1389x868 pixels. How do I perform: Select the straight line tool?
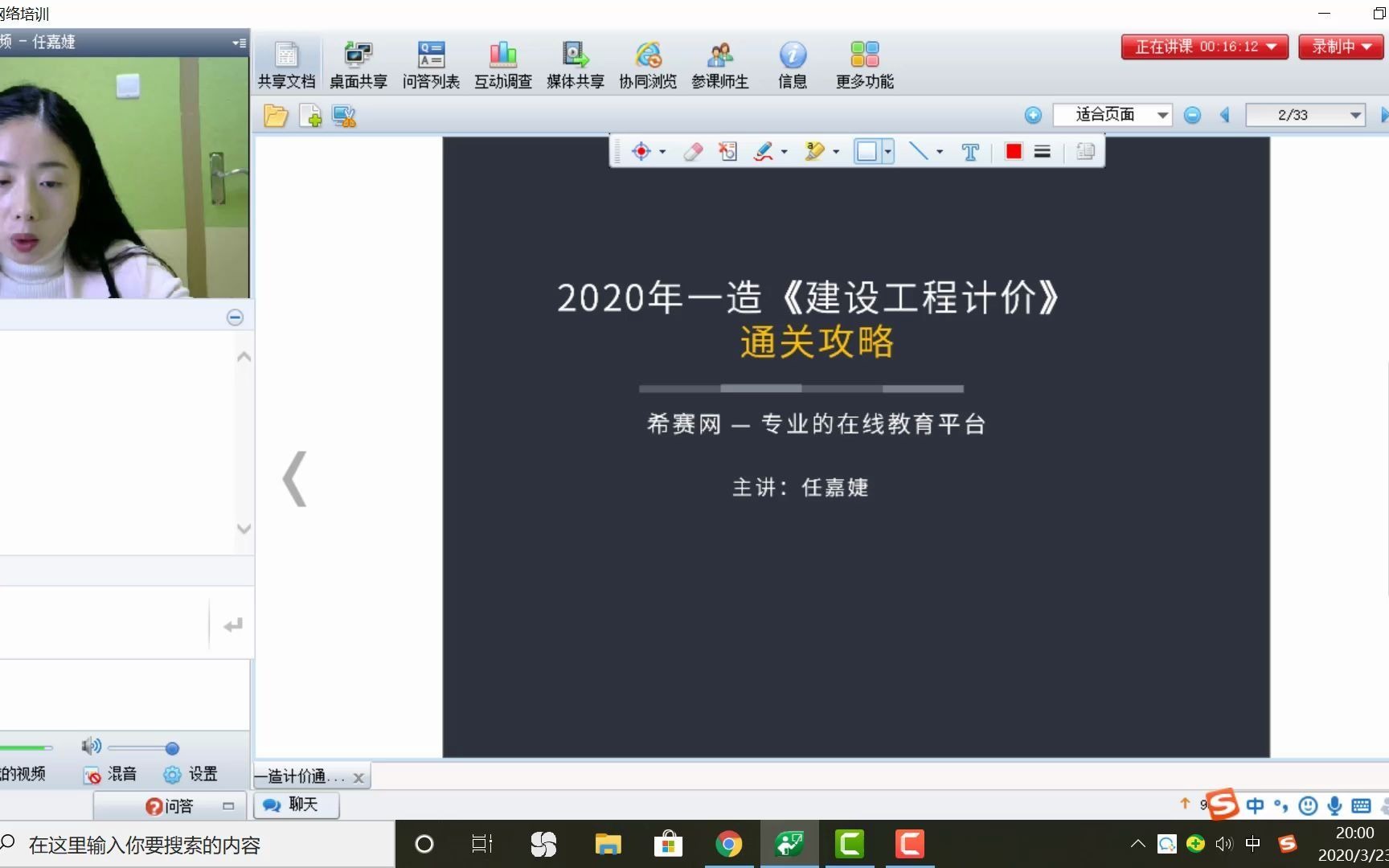[918, 151]
